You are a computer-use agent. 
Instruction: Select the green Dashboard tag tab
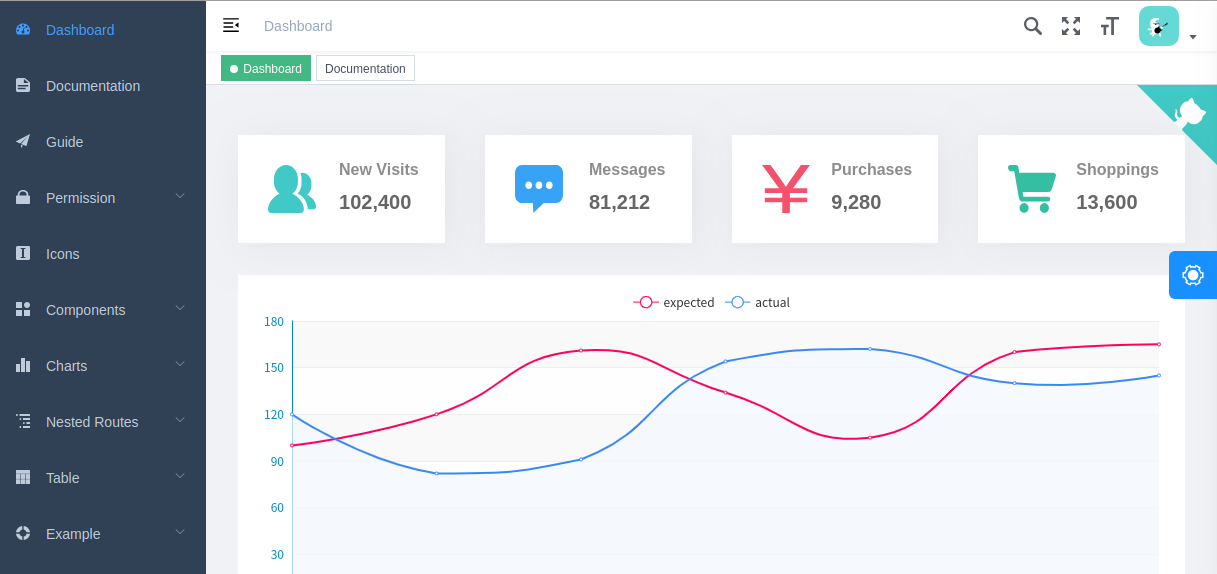click(x=266, y=69)
